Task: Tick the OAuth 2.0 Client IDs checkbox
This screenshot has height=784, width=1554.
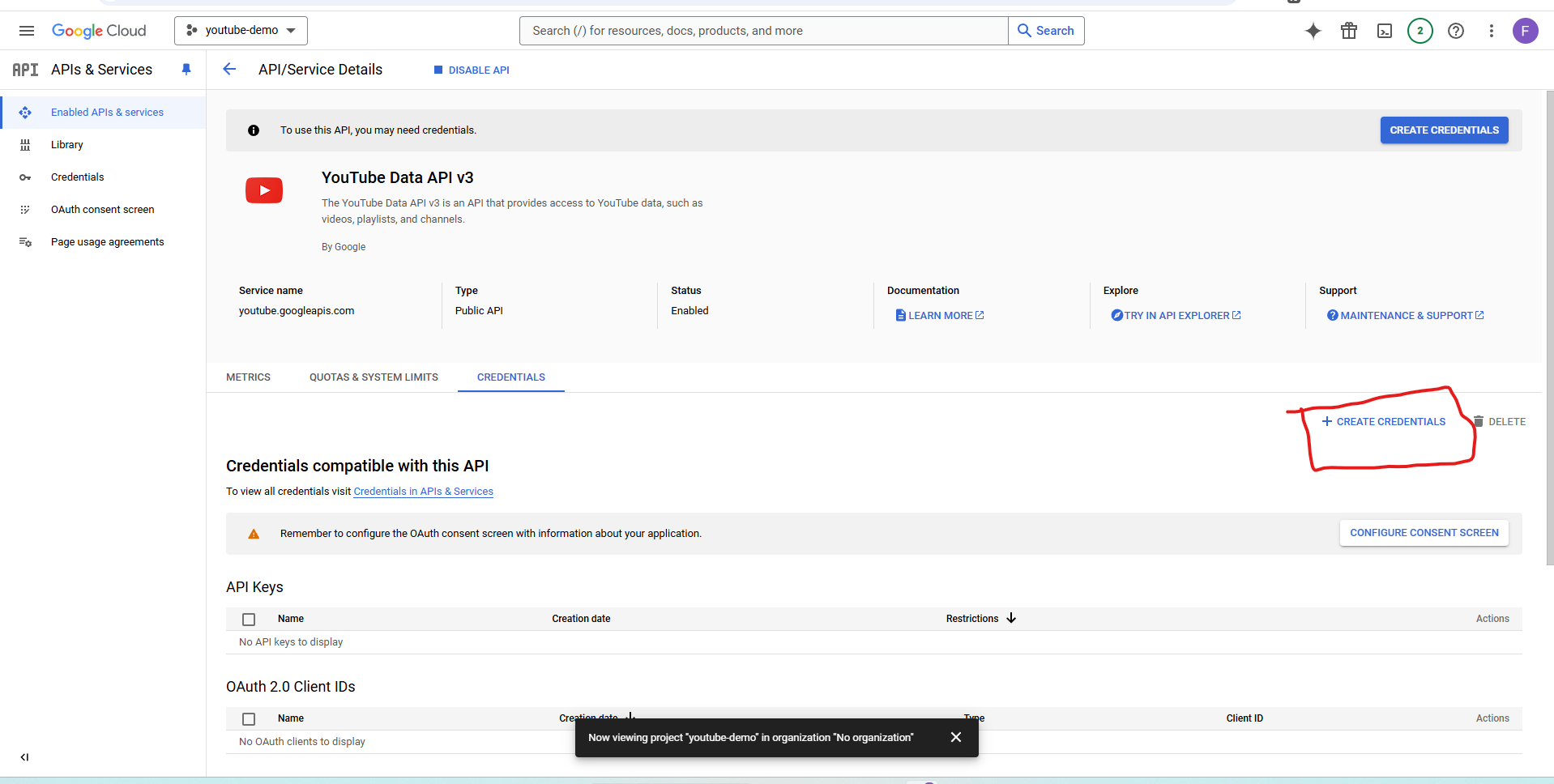Action: pyautogui.click(x=249, y=719)
